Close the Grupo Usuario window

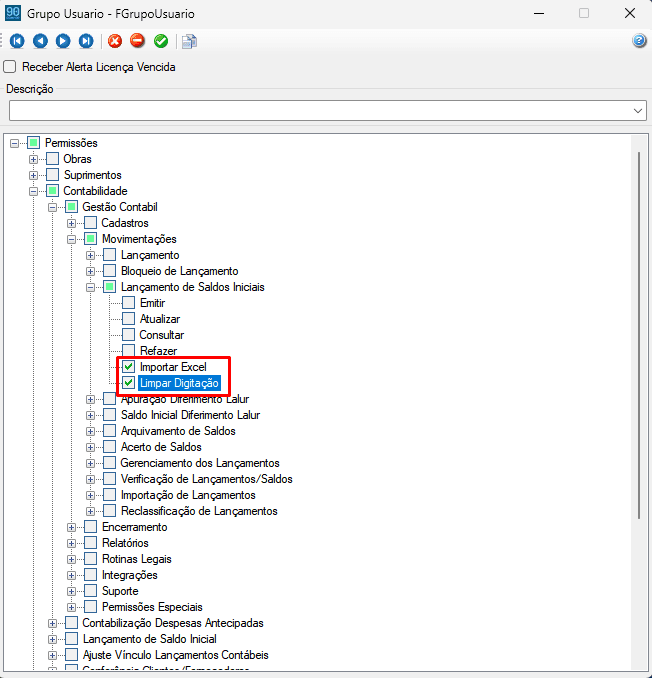click(x=630, y=13)
